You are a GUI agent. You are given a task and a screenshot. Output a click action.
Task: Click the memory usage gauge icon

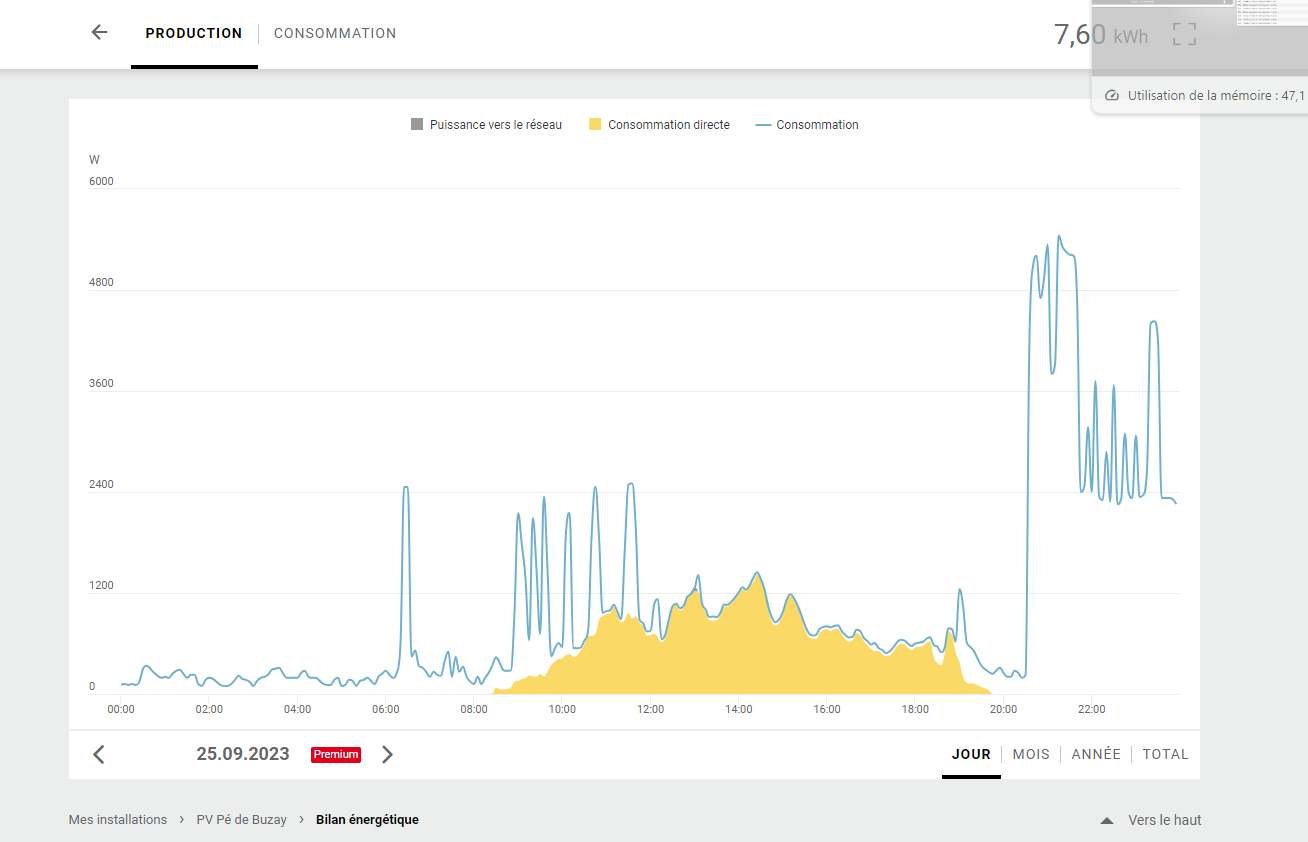pos(1112,96)
